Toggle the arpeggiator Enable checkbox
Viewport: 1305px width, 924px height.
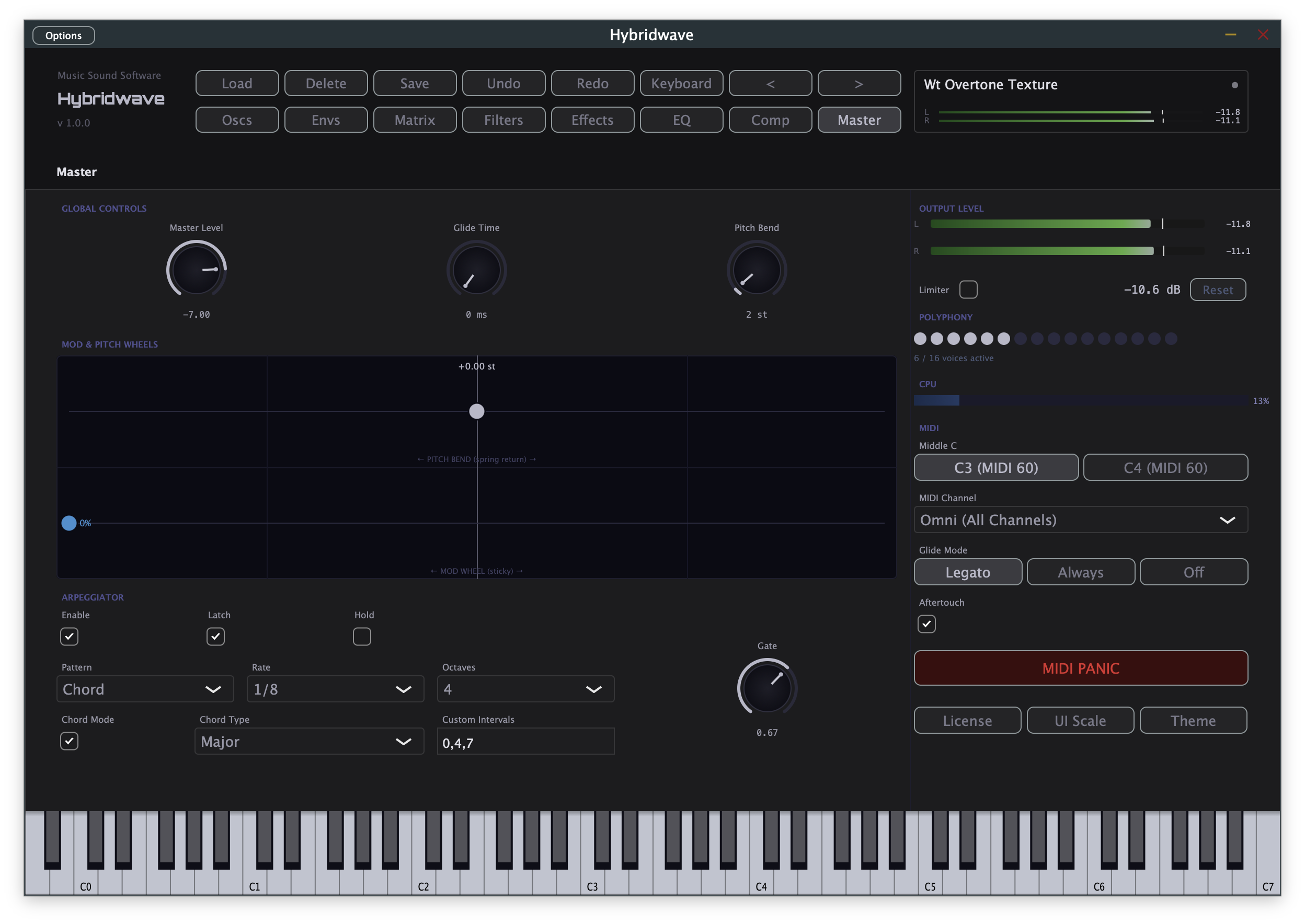[x=70, y=636]
